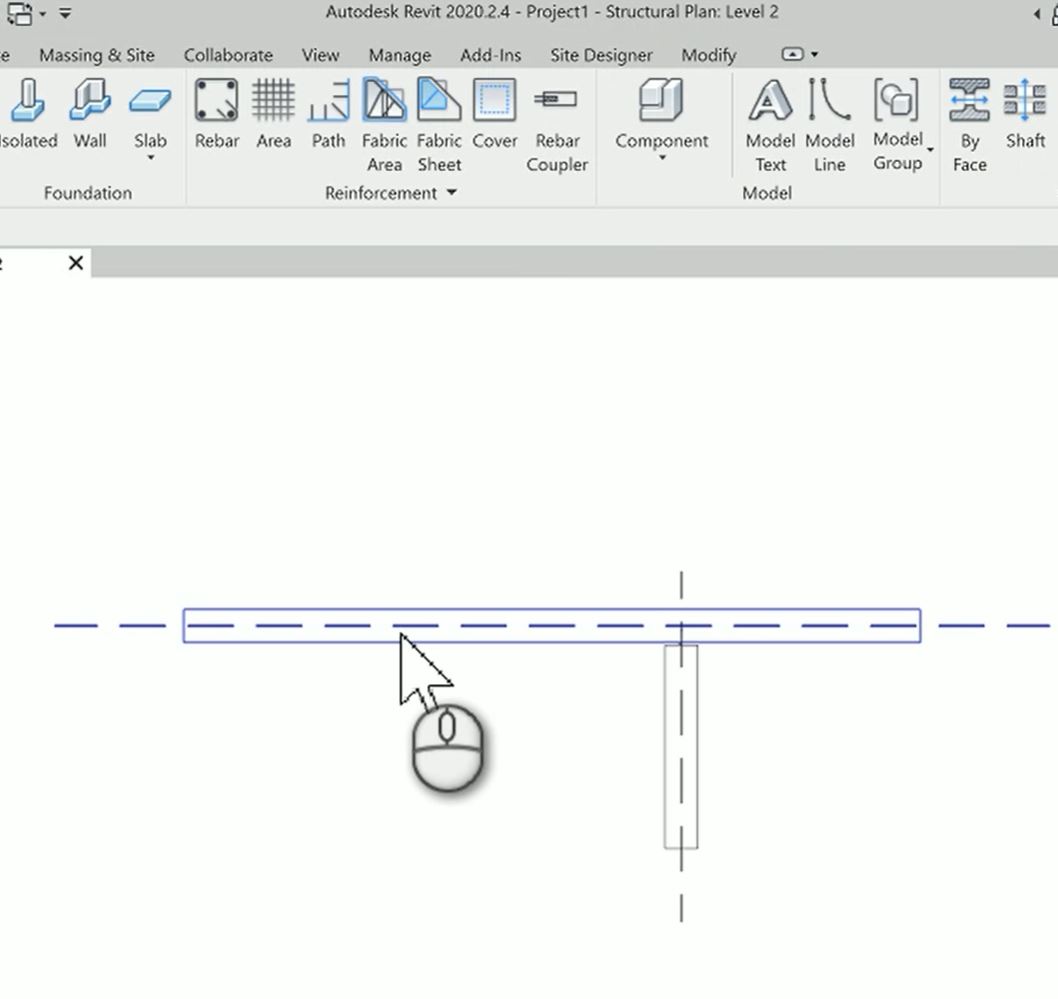Switch to the Massing & Site tab
The width and height of the screenshot is (1058, 999).
tap(95, 55)
